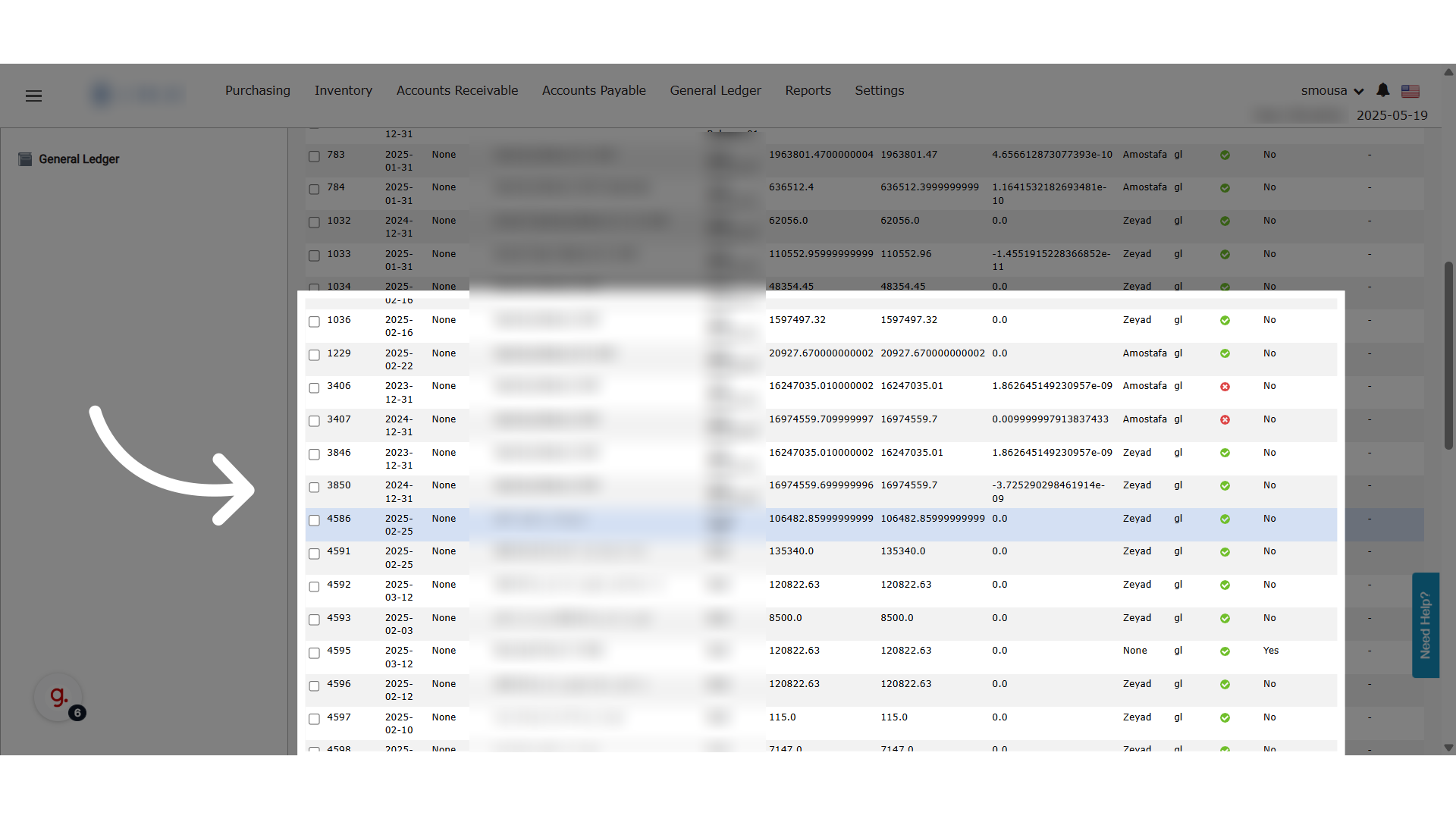Open the hamburger menu
The image size is (1456, 819).
click(33, 96)
